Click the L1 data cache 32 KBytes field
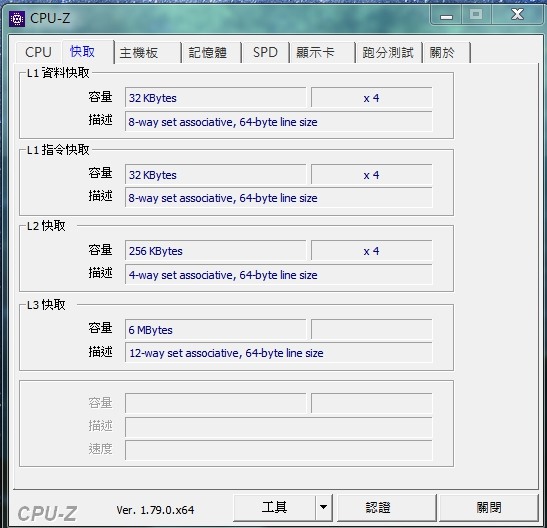Screen dimensions: 547x528 pos(215,98)
